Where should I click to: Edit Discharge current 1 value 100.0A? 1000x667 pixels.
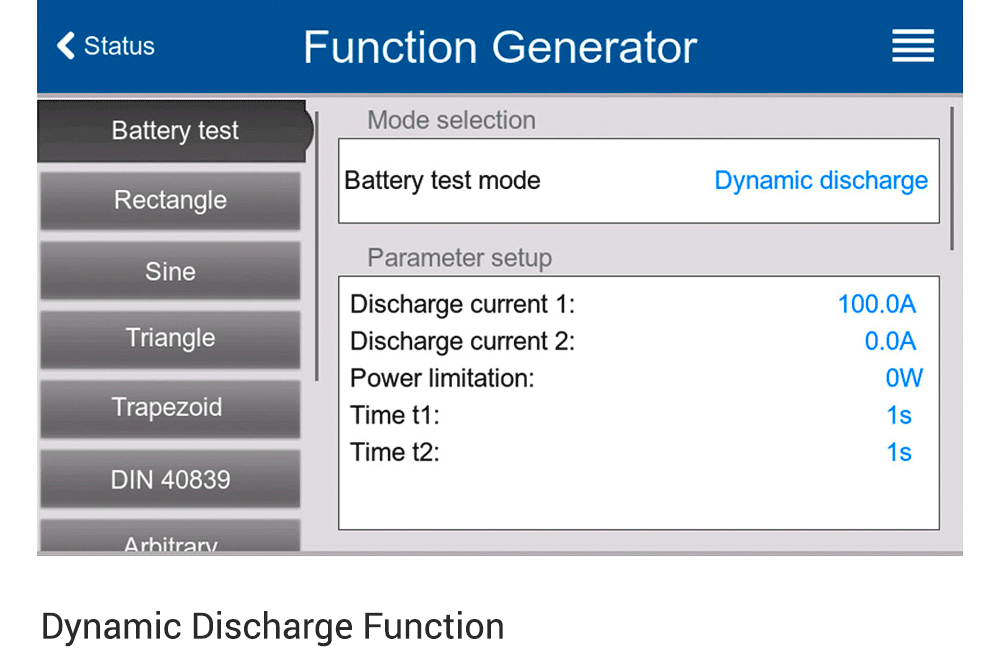click(x=876, y=304)
